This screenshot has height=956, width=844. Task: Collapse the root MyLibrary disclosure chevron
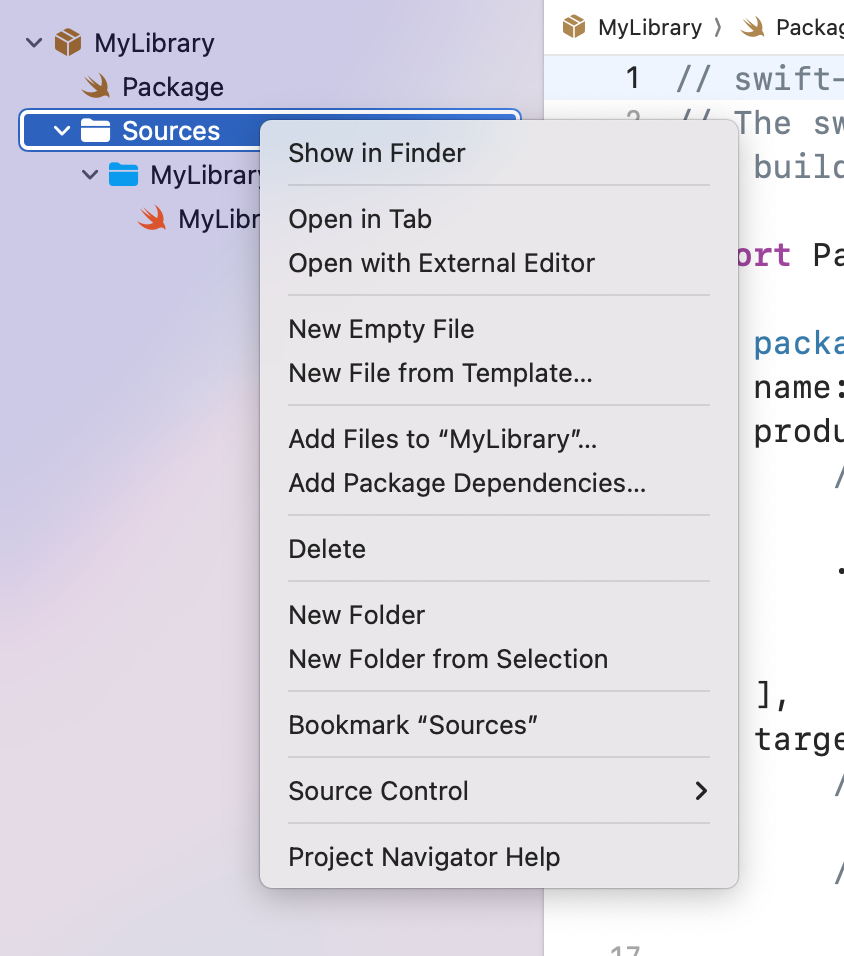pos(34,43)
